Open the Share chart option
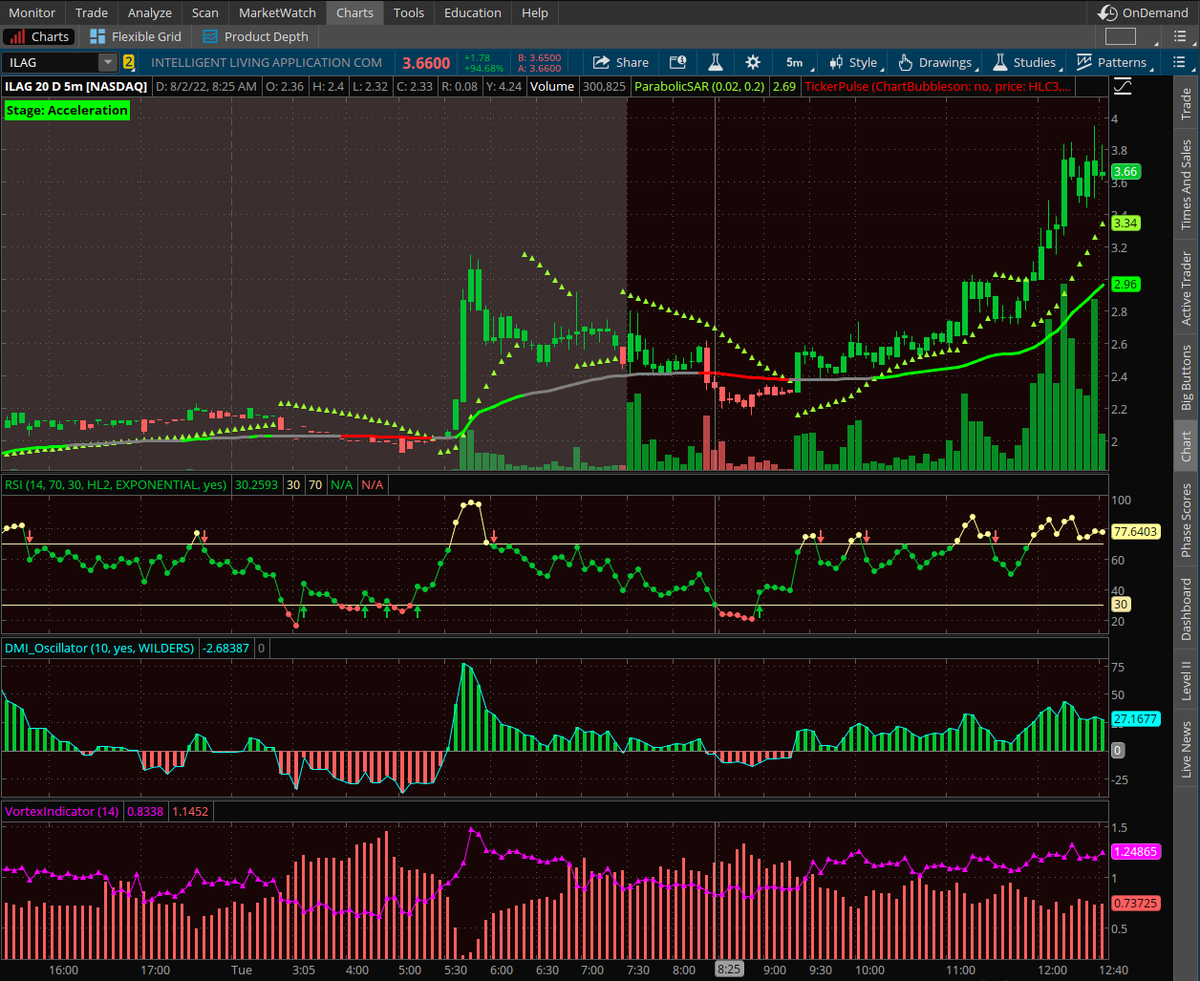Image resolution: width=1200 pixels, height=981 pixels. tap(621, 62)
